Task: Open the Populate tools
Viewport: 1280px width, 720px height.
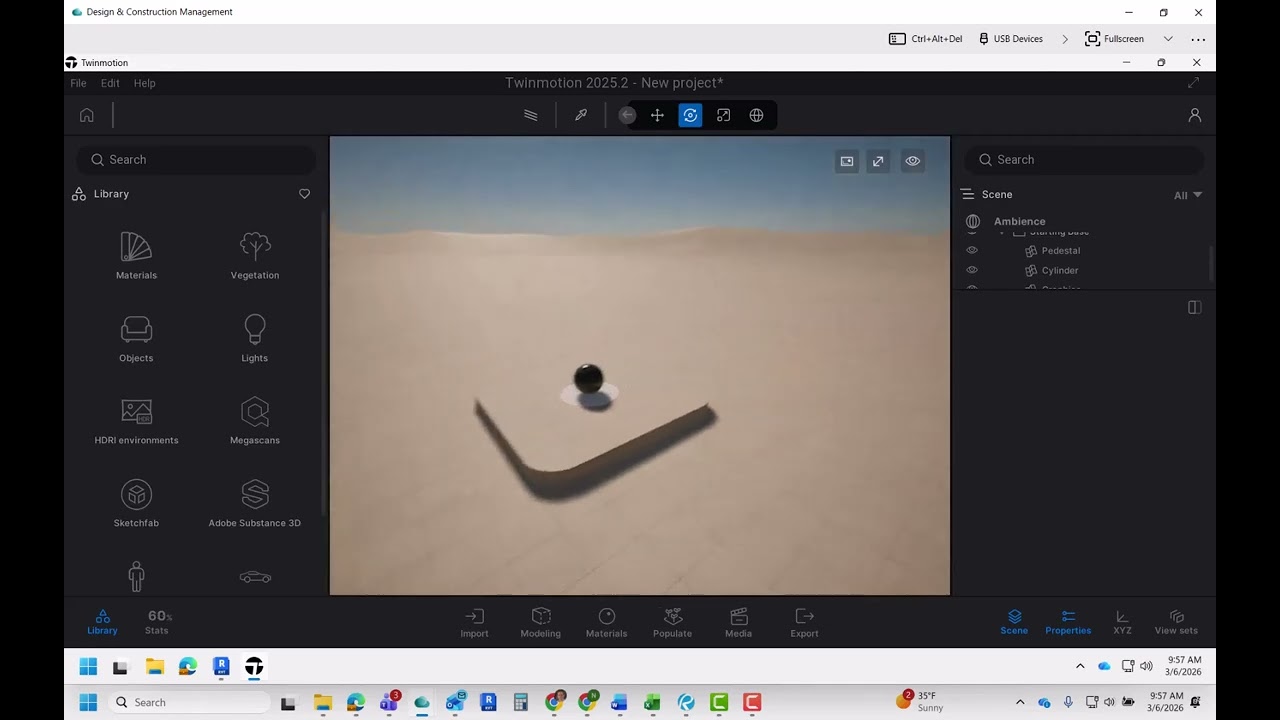Action: pos(672,622)
